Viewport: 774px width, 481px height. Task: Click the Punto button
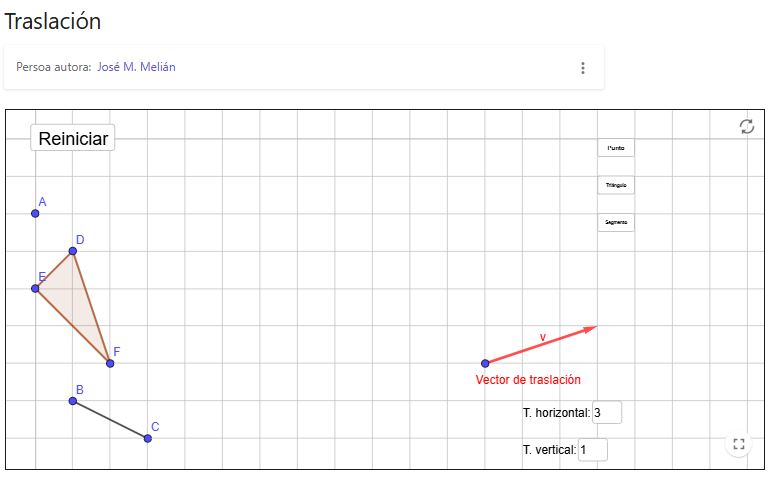tap(616, 148)
